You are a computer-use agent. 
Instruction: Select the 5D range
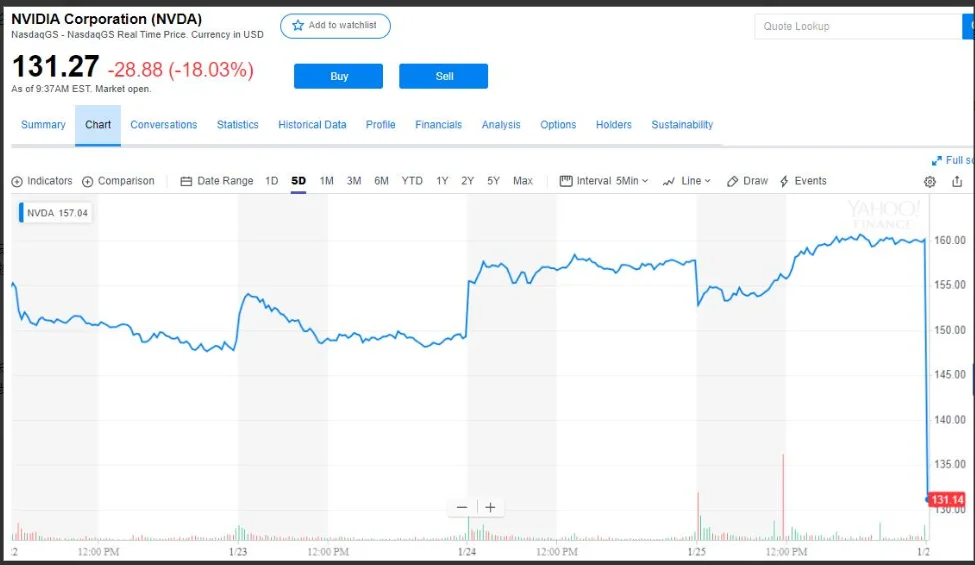point(298,181)
